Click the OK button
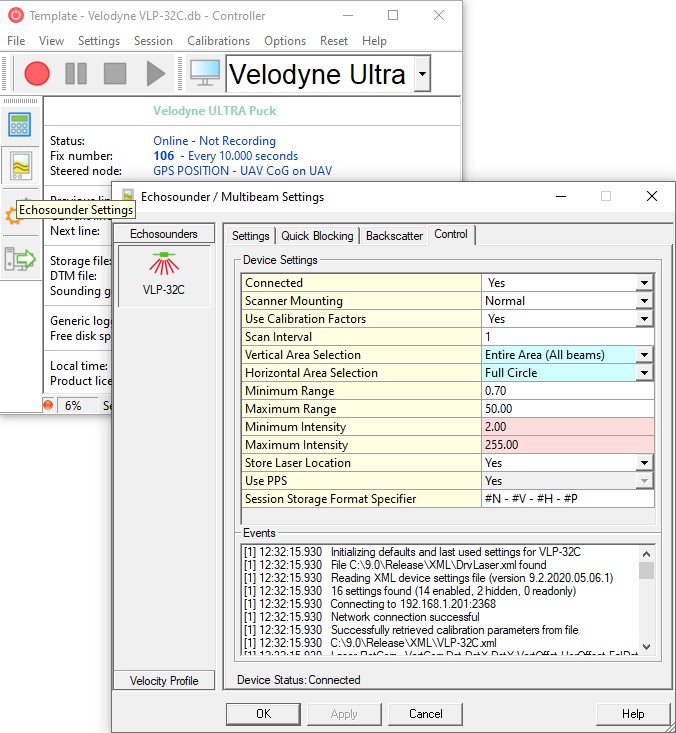Viewport: 676px width, 733px height. tap(263, 714)
